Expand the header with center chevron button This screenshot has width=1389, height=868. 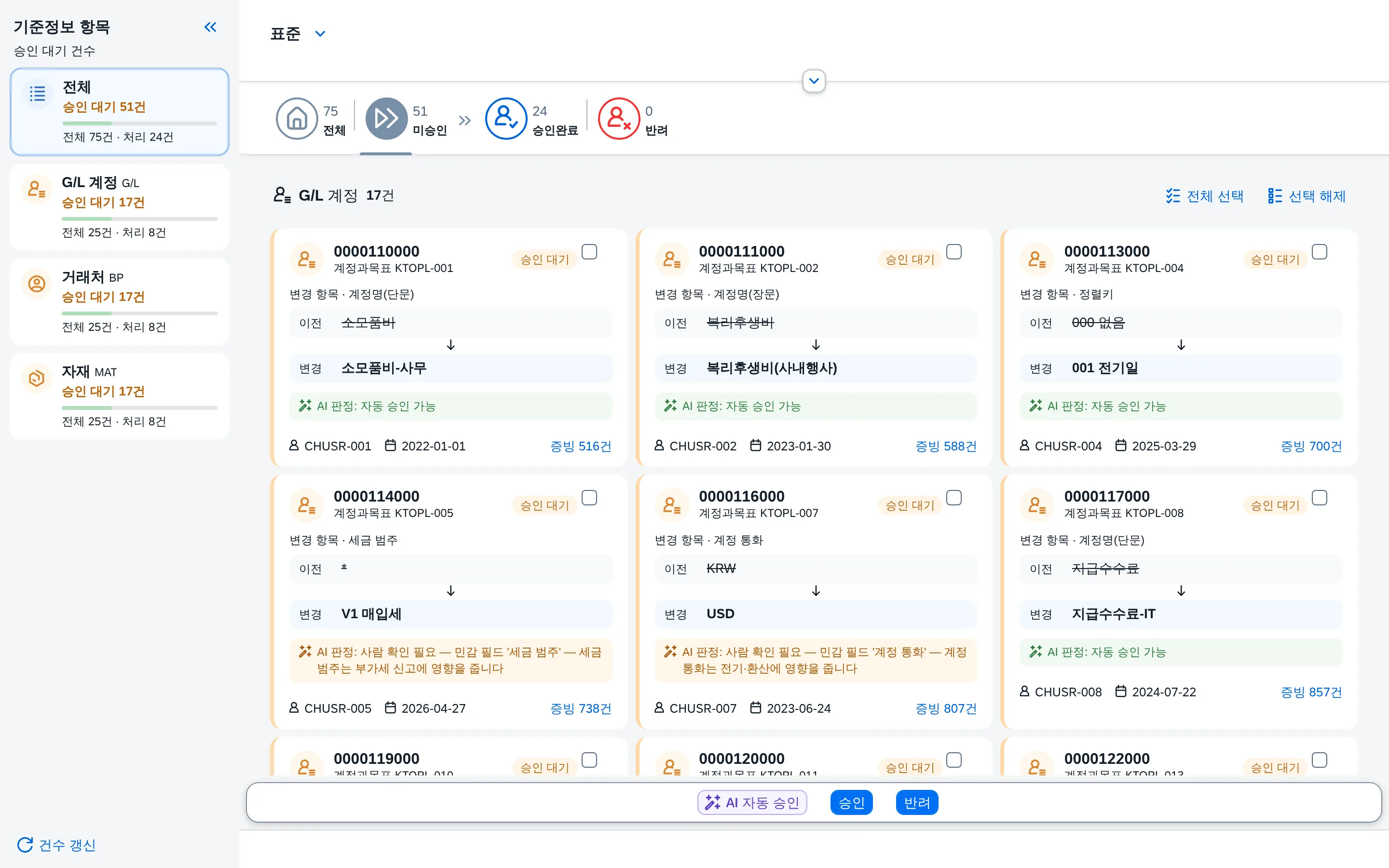pyautogui.click(x=814, y=81)
